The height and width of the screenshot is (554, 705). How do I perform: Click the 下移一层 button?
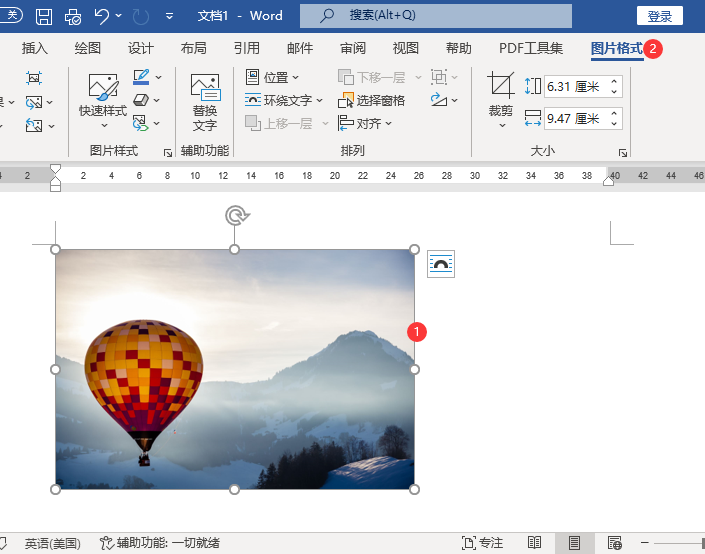point(372,77)
